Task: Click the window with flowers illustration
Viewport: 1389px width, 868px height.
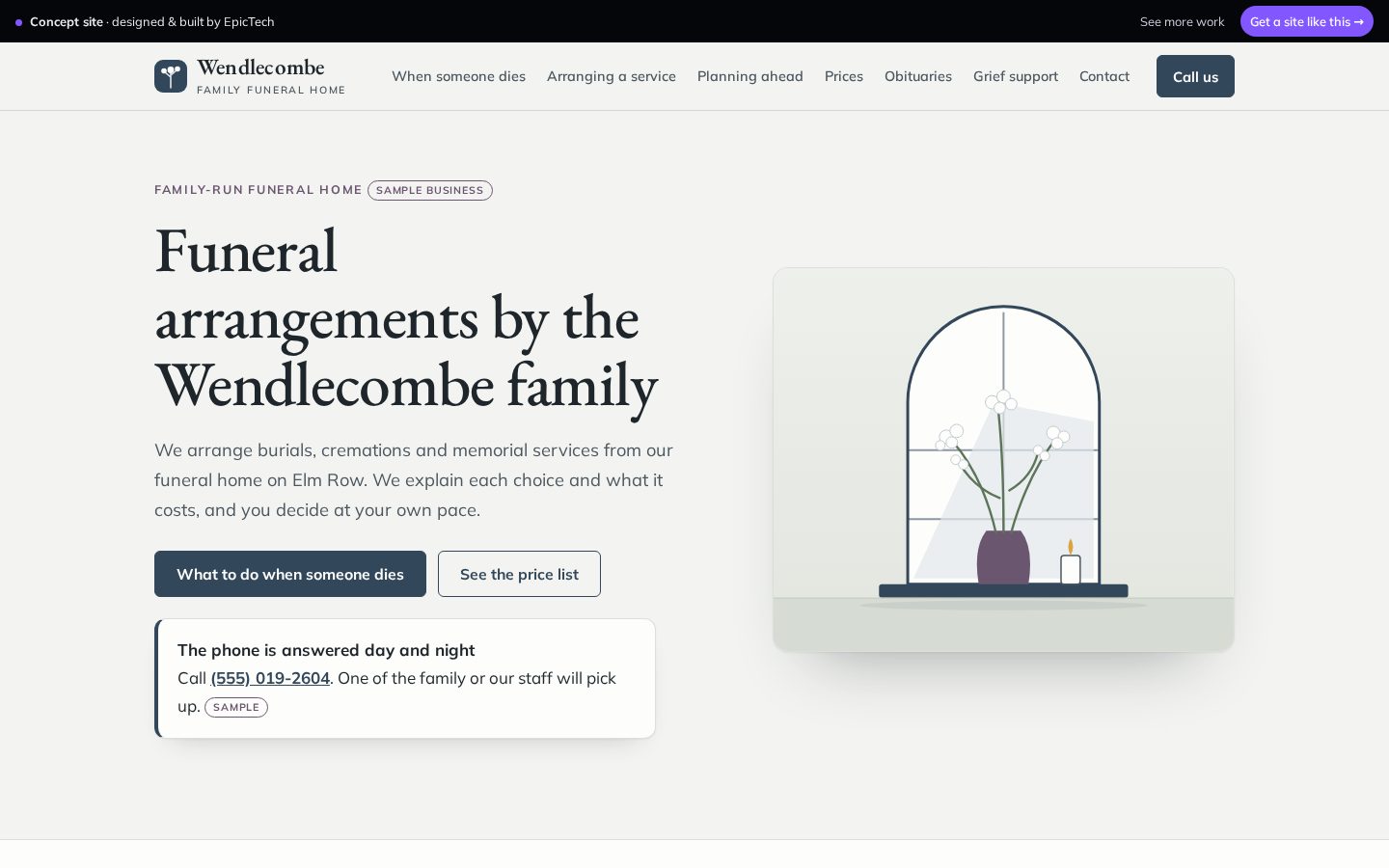Action: pyautogui.click(x=1003, y=460)
